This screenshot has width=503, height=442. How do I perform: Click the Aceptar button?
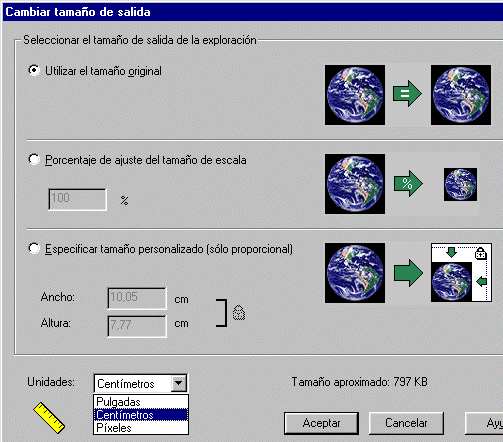tap(321, 423)
